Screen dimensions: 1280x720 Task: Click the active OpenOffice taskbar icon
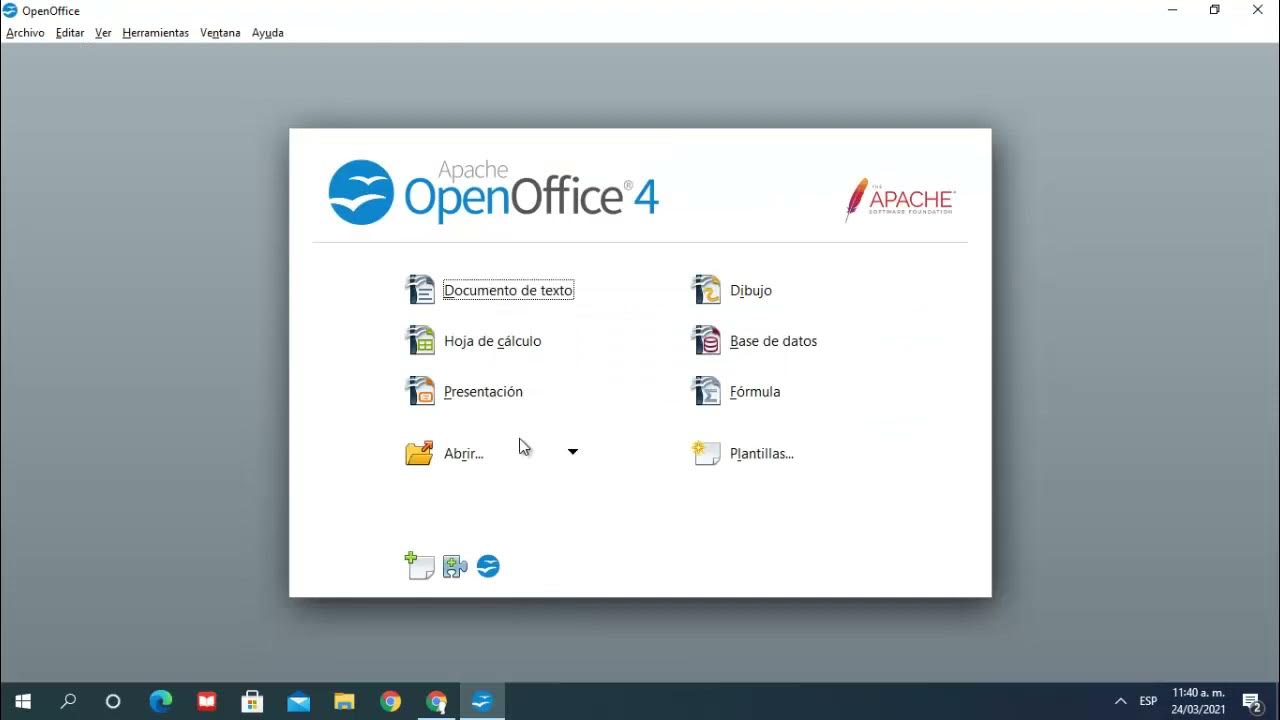point(482,701)
